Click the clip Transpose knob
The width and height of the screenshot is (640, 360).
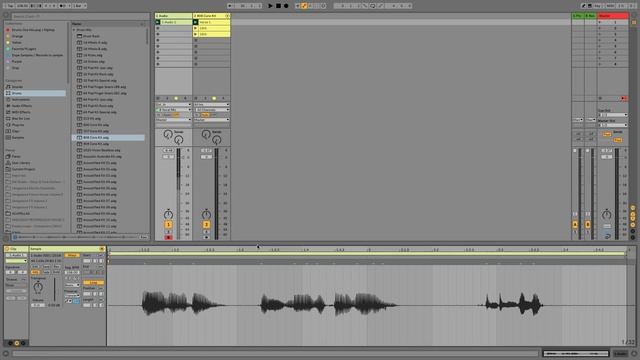(38, 286)
